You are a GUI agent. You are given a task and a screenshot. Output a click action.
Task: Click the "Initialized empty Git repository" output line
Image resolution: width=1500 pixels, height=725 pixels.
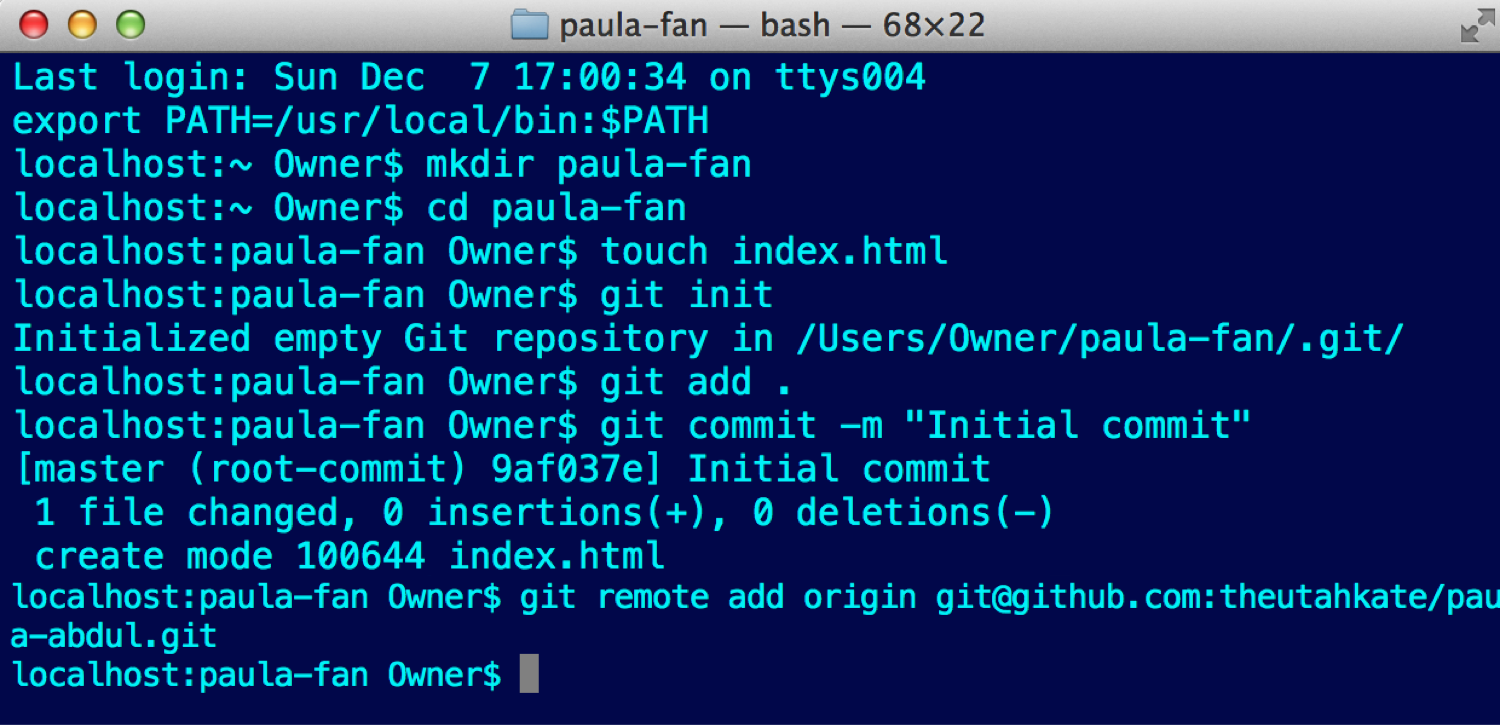tap(709, 339)
